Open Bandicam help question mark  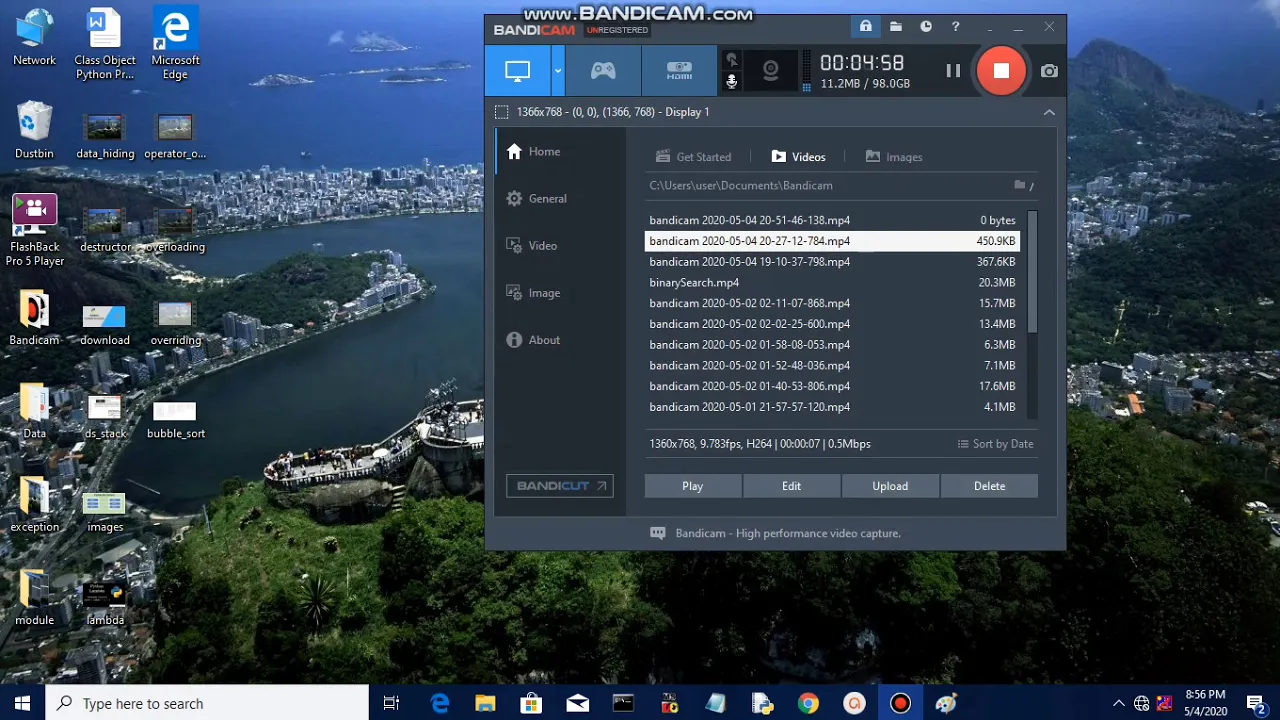click(956, 27)
